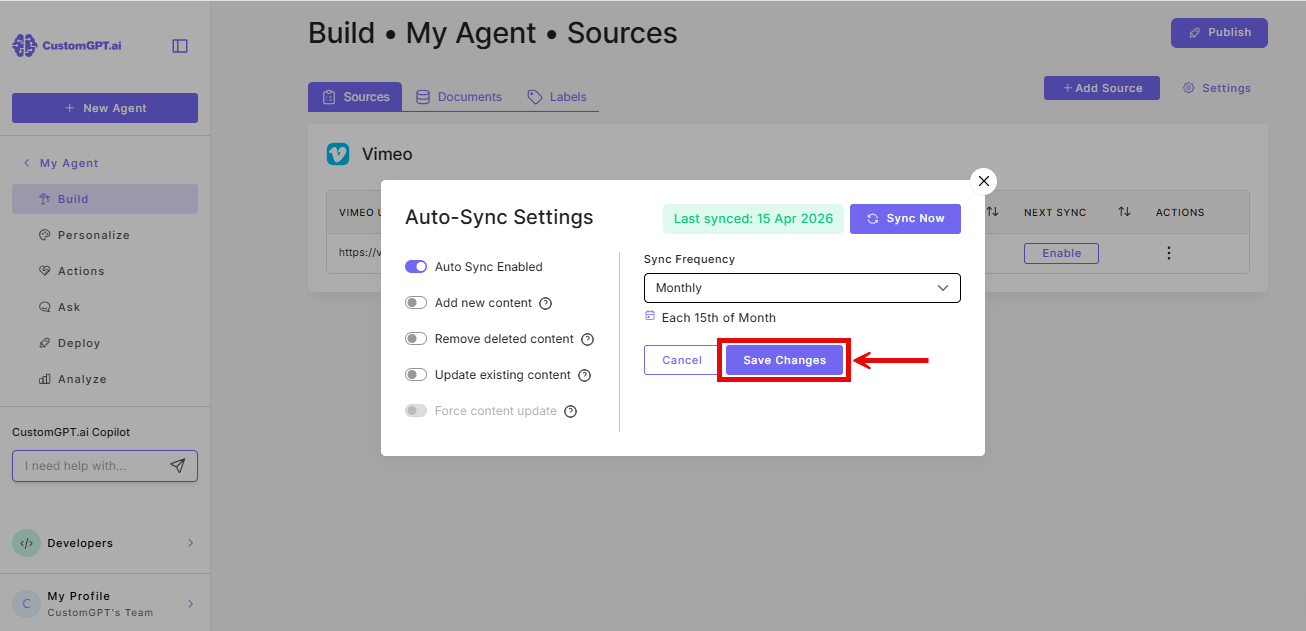Enable the Add new content toggle

[x=415, y=302]
